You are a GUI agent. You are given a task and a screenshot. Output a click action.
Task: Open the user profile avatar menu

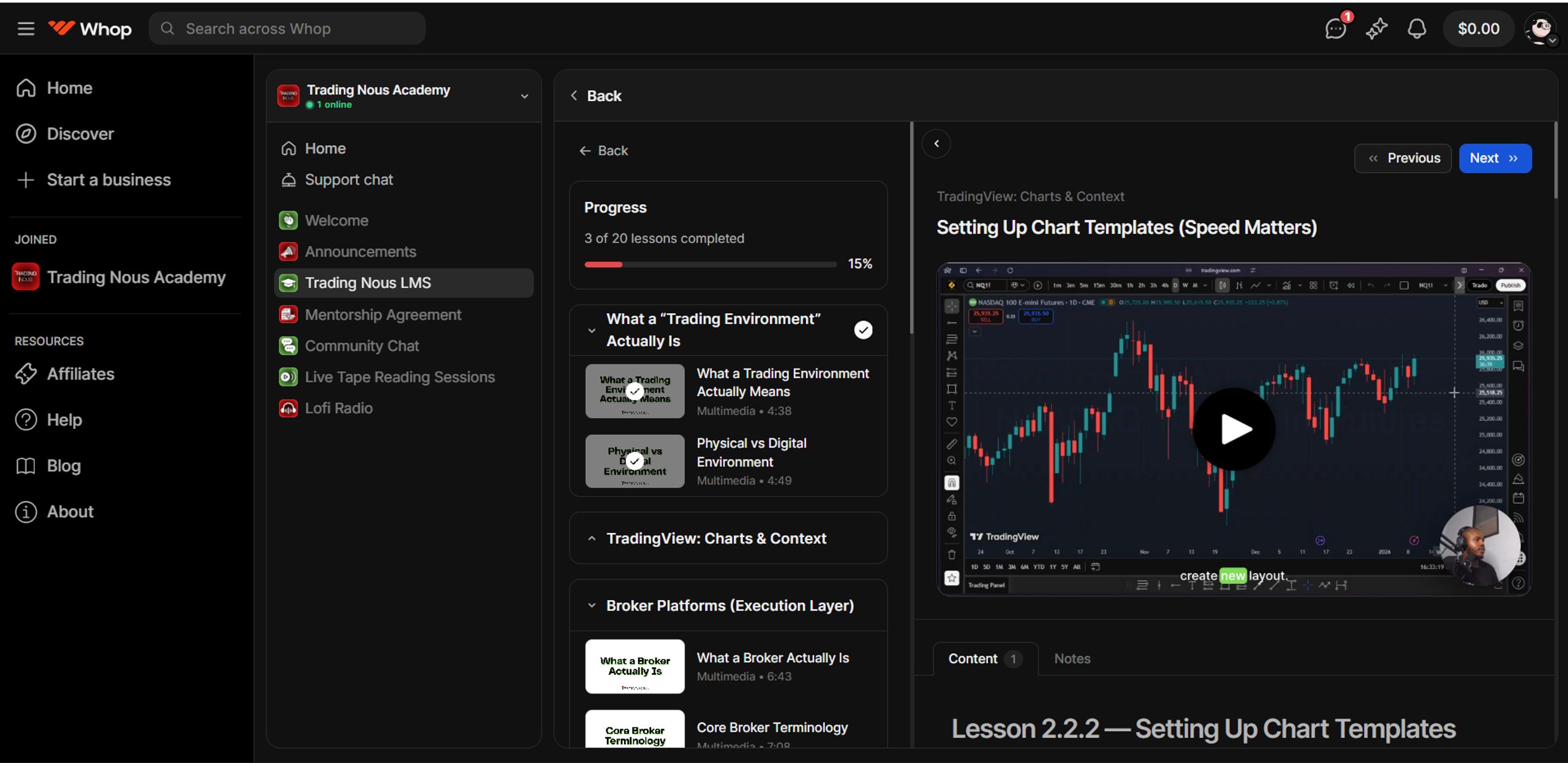[1540, 29]
